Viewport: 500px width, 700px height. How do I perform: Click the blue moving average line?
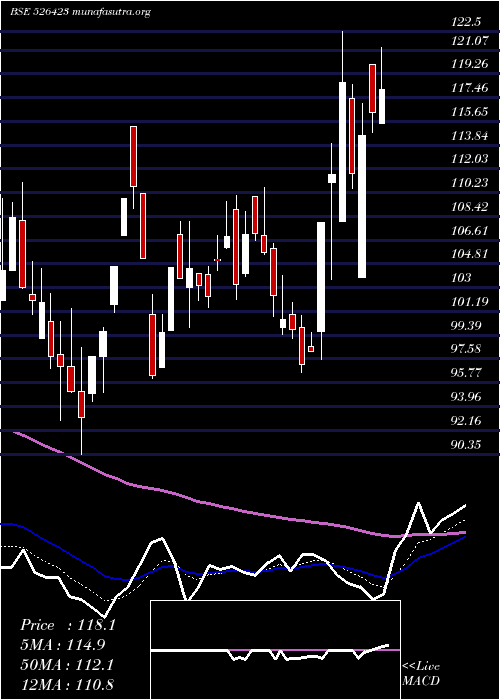(232, 570)
